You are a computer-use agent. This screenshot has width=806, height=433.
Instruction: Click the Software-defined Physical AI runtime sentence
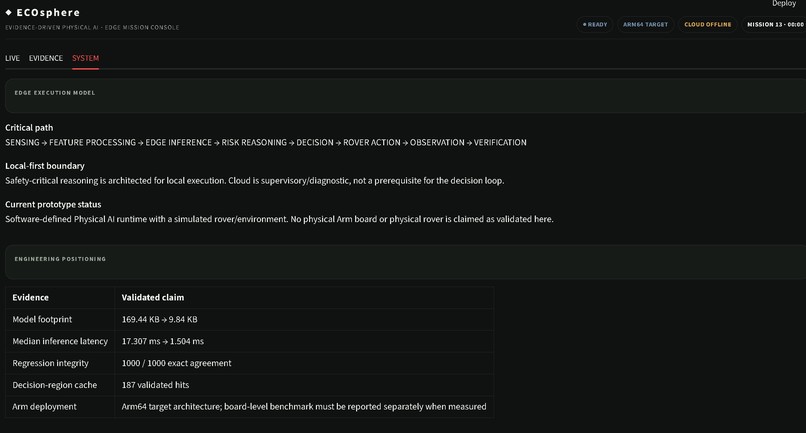pos(279,219)
